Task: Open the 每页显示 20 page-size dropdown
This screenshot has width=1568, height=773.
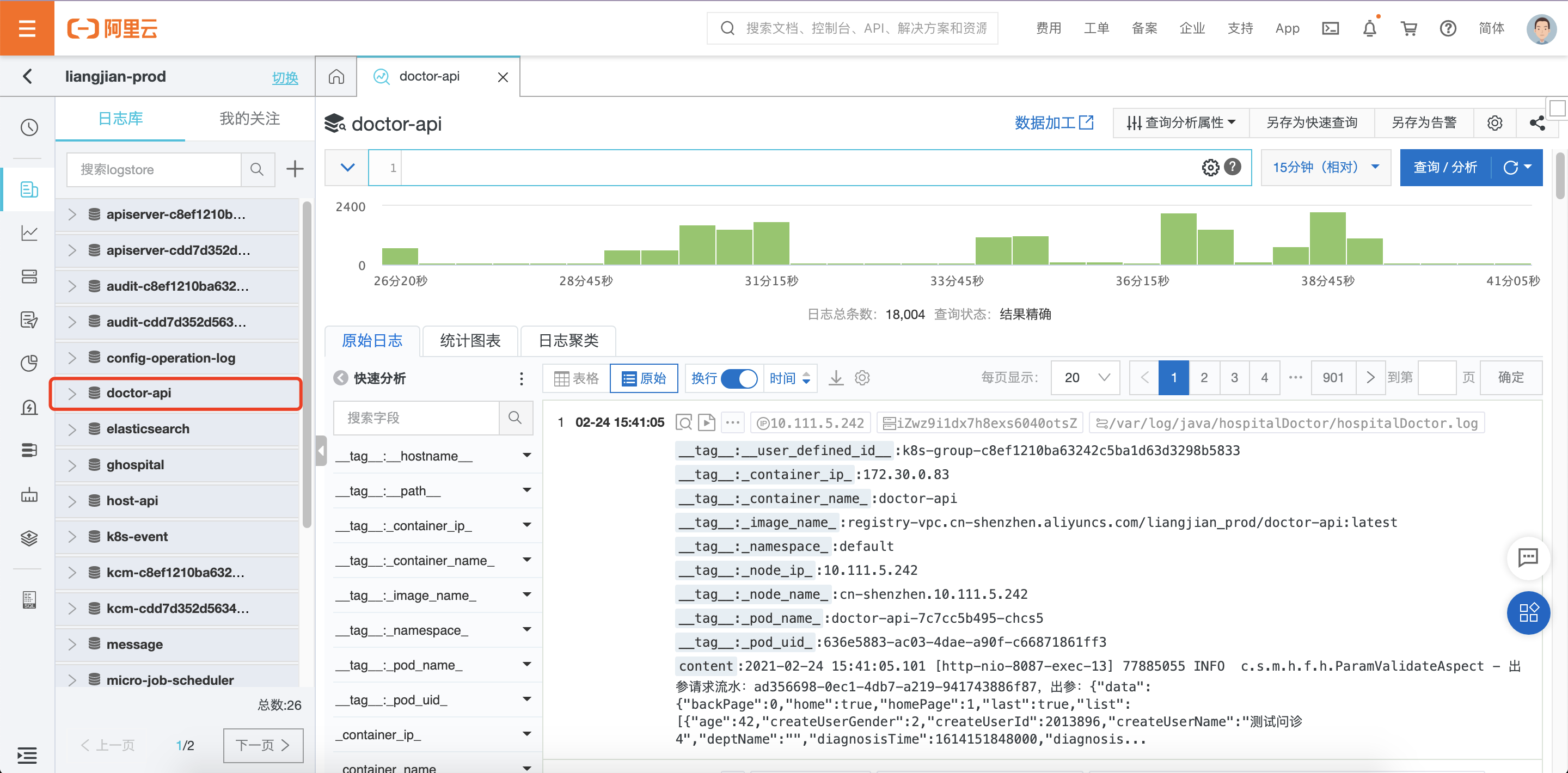Action: (1087, 378)
